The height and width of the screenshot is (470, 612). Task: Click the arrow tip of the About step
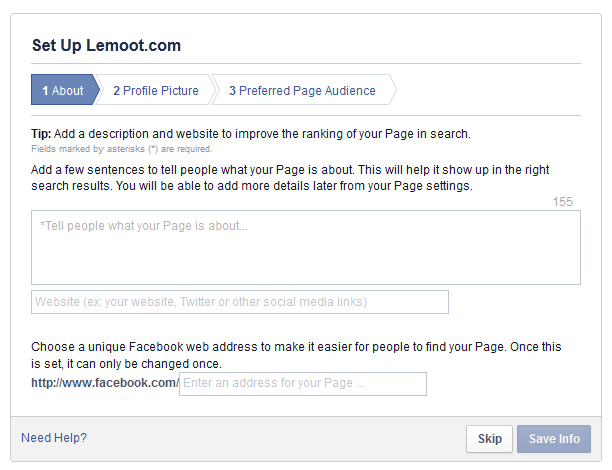pos(96,90)
